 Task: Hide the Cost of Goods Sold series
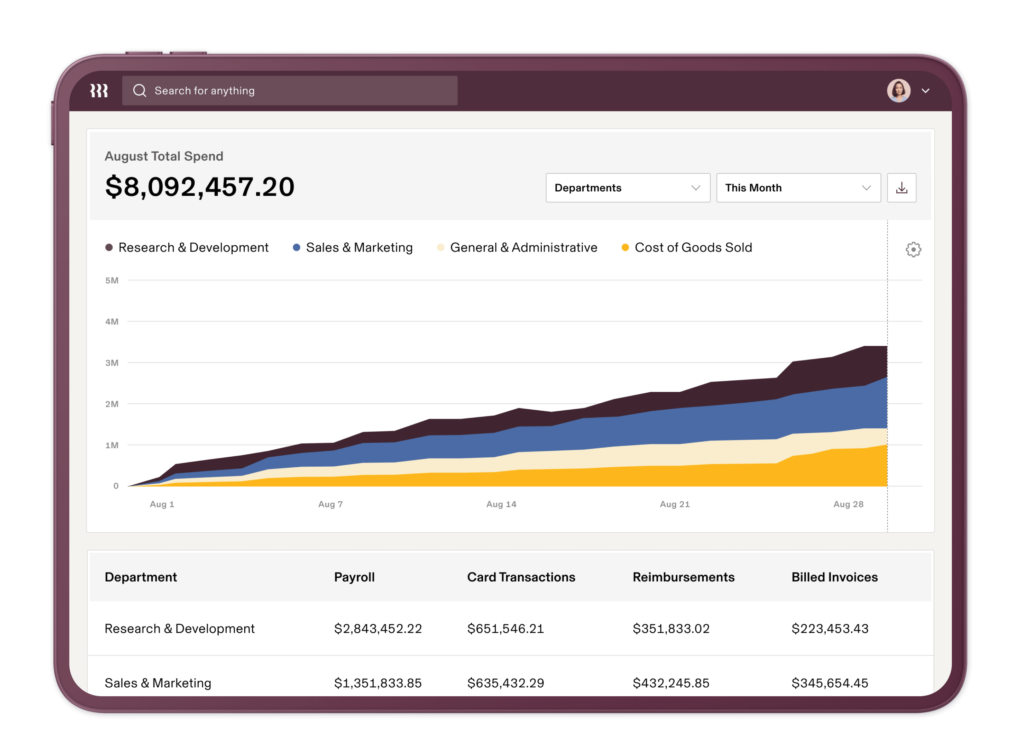coord(693,247)
